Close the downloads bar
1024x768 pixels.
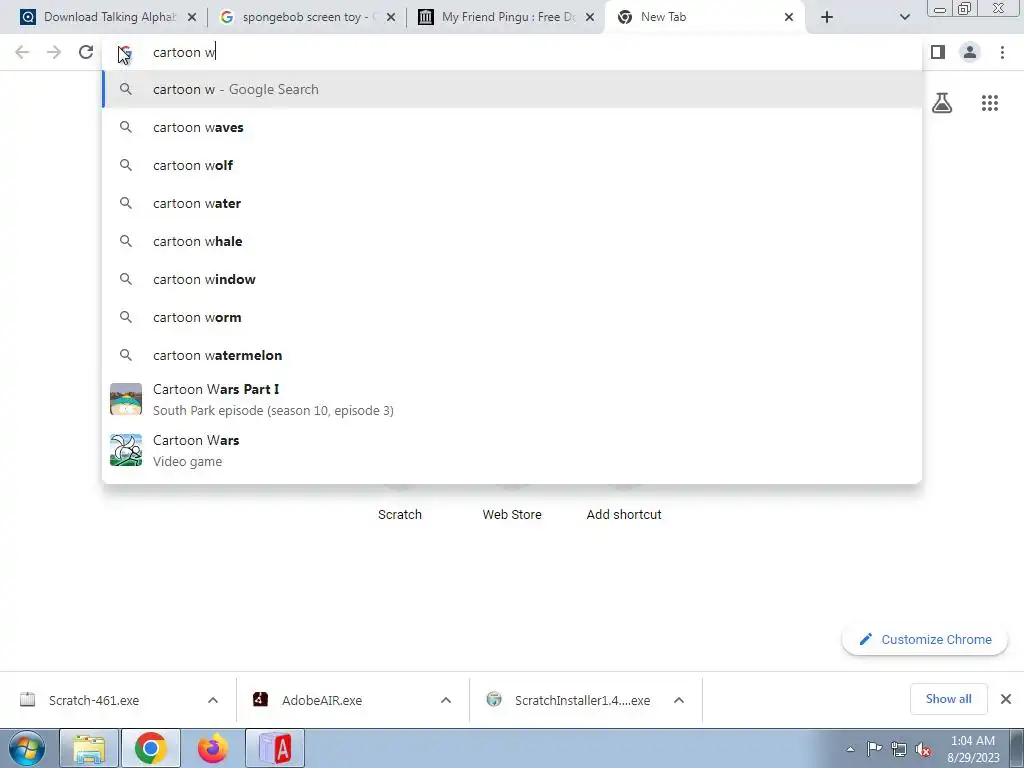[1006, 699]
